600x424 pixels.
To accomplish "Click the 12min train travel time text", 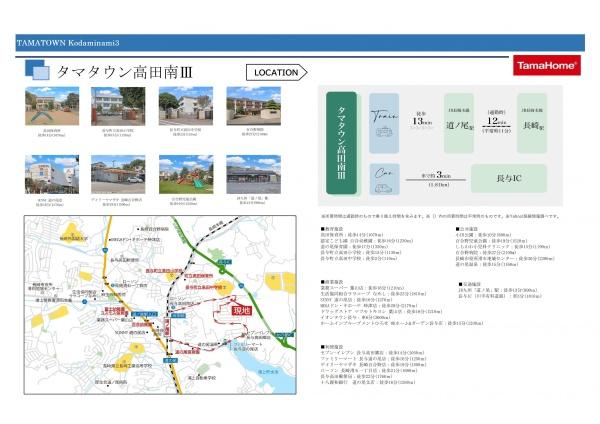I will [496, 121].
